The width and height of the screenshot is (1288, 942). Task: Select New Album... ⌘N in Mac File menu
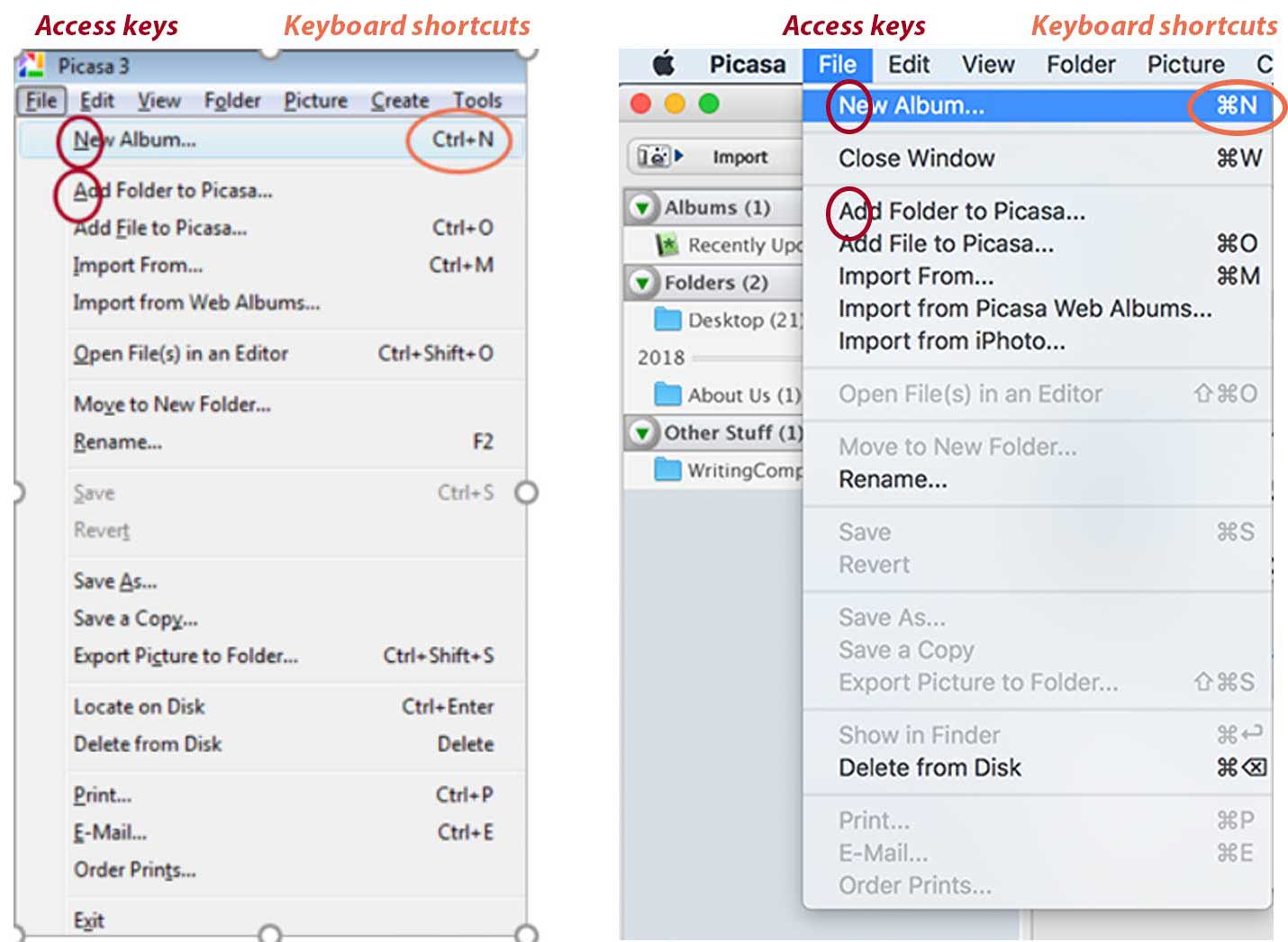coord(1038,105)
